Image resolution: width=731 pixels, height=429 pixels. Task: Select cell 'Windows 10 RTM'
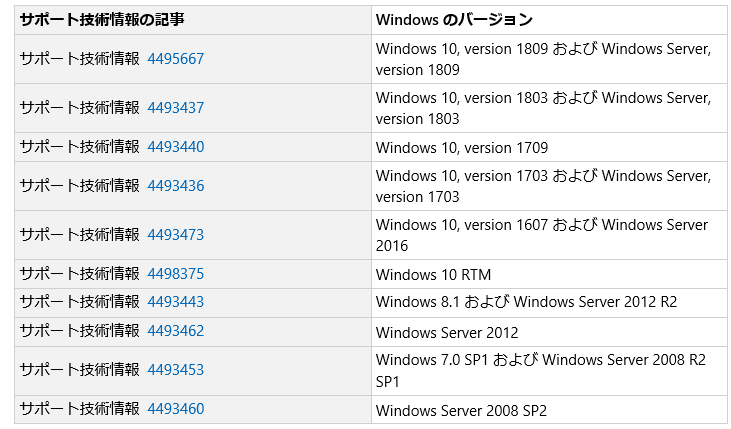(549, 274)
